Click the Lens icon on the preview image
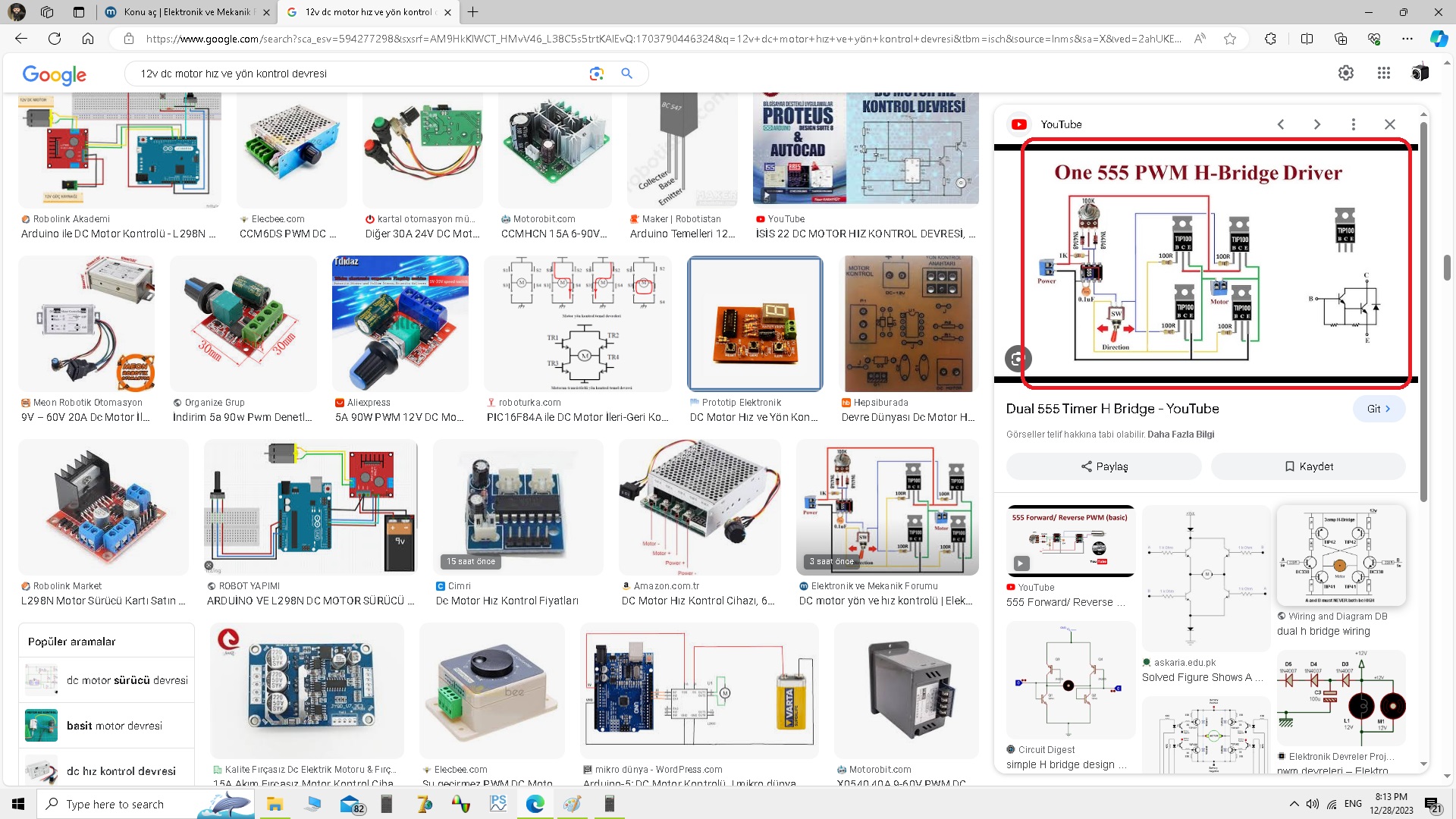The image size is (1456, 819). tap(1018, 359)
